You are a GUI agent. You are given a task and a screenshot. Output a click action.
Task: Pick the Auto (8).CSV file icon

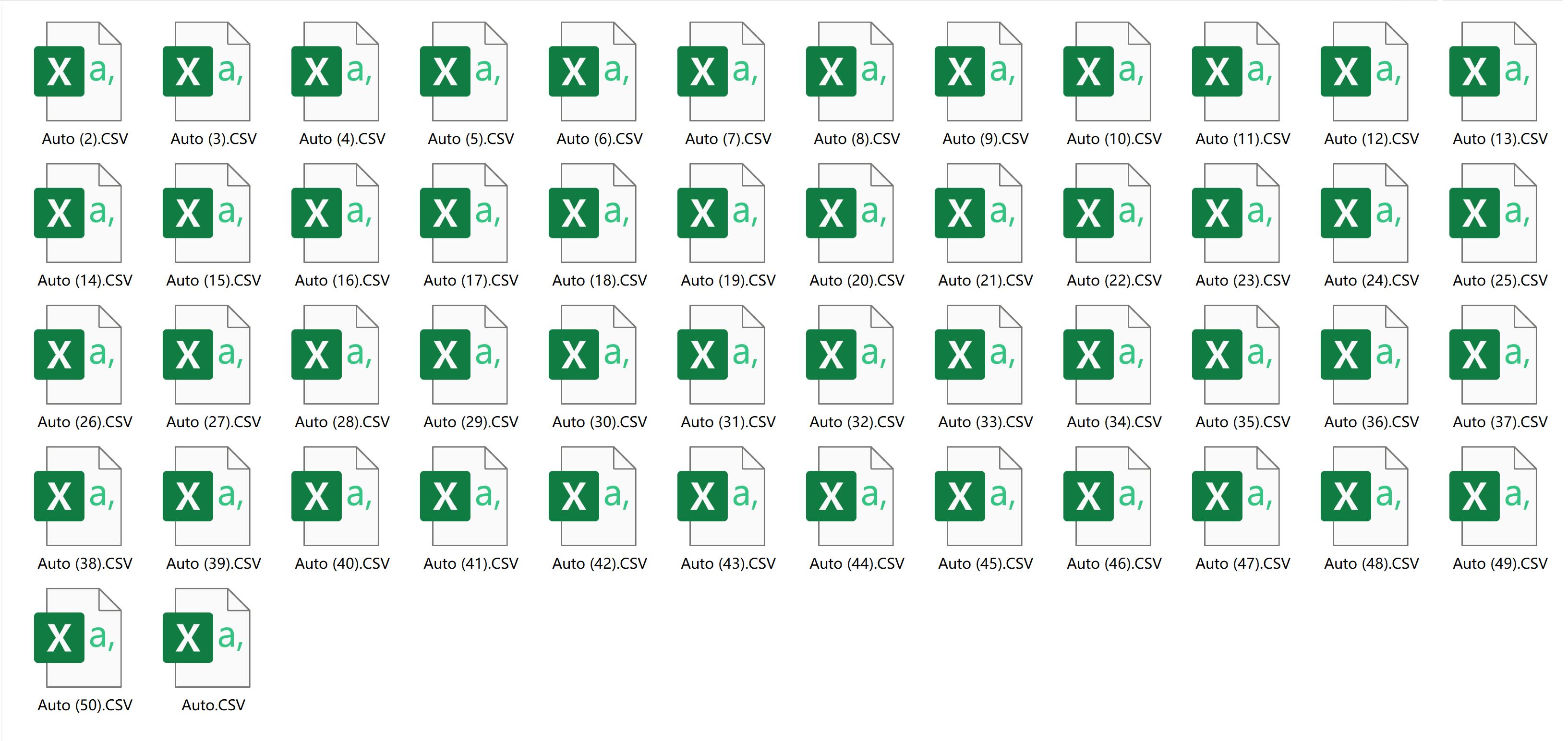(x=850, y=71)
